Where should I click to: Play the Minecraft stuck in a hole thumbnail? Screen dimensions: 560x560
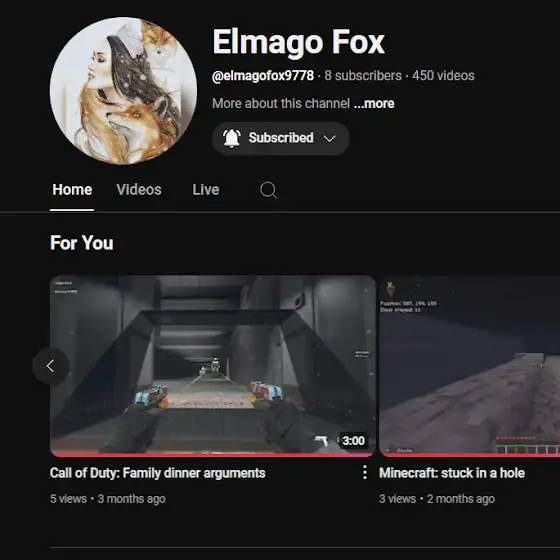469,366
